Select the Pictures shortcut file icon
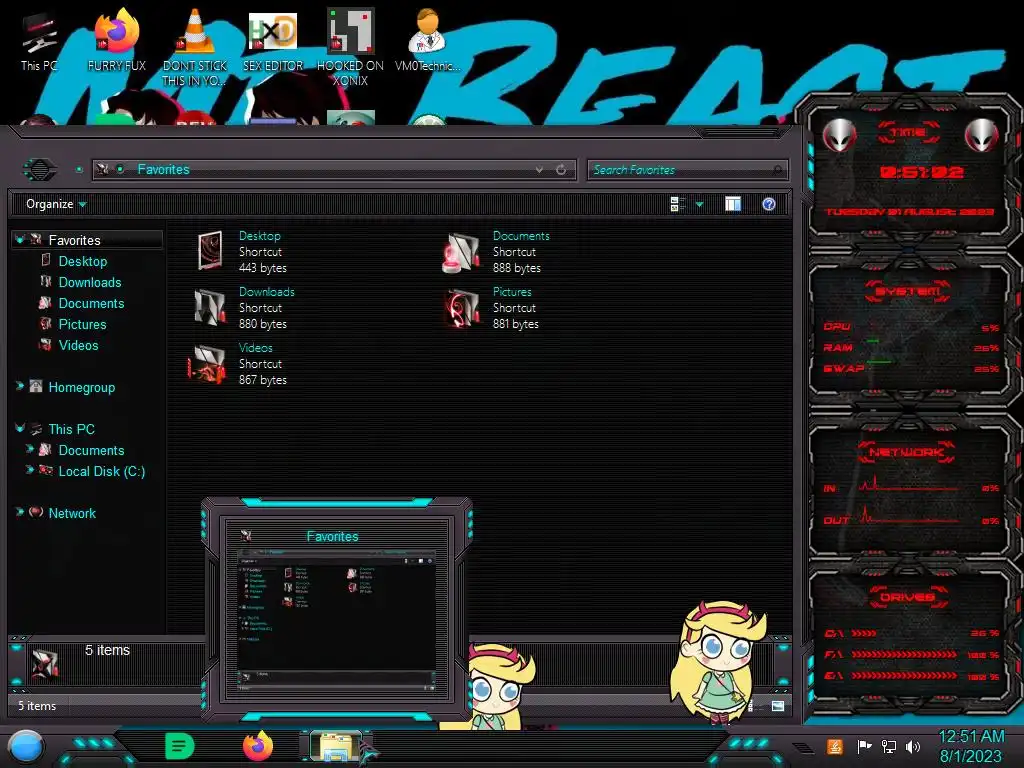 coord(462,308)
